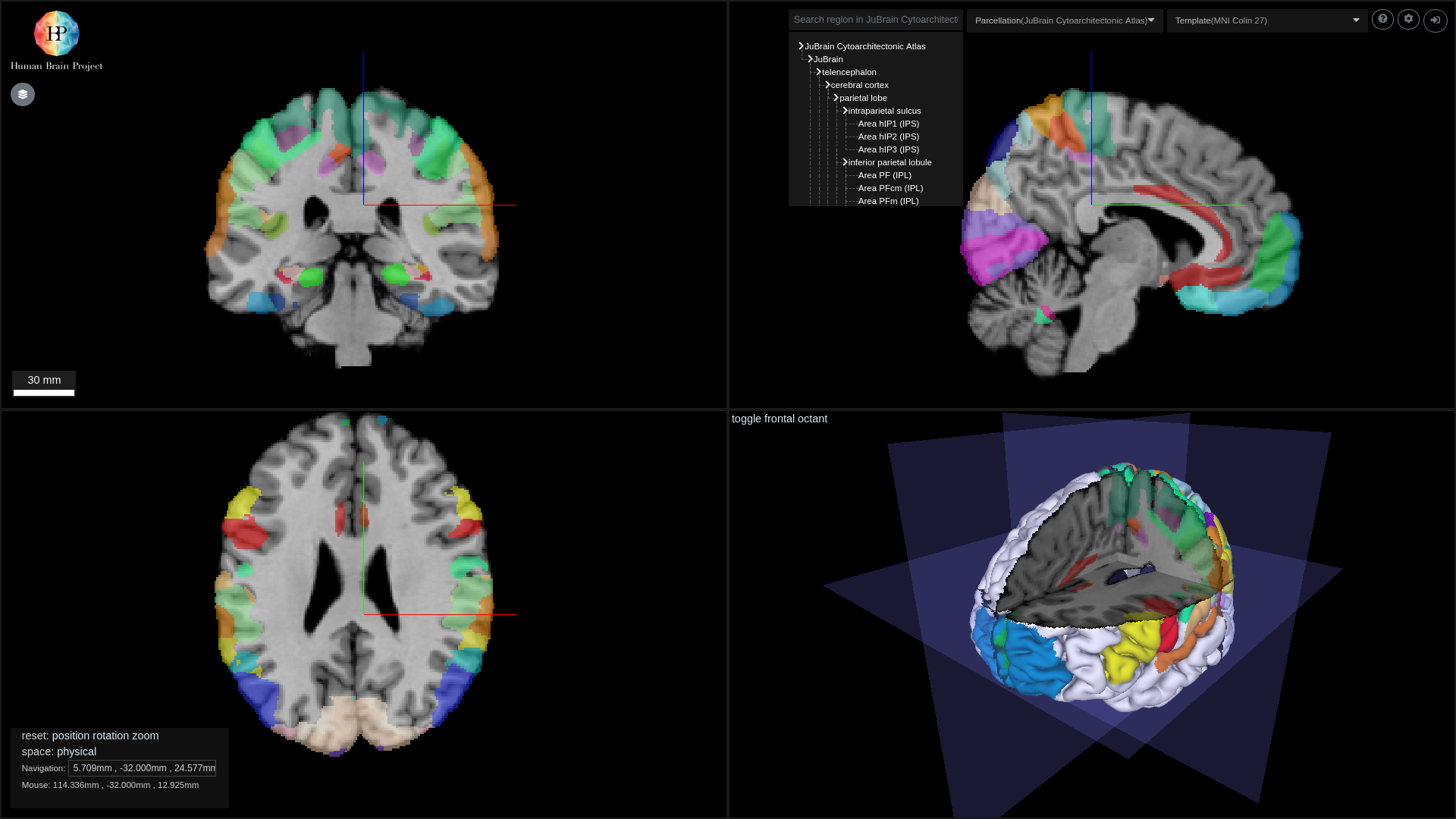Open viewer settings with the gear icon
Screen dimensions: 1456x819
1408,19
